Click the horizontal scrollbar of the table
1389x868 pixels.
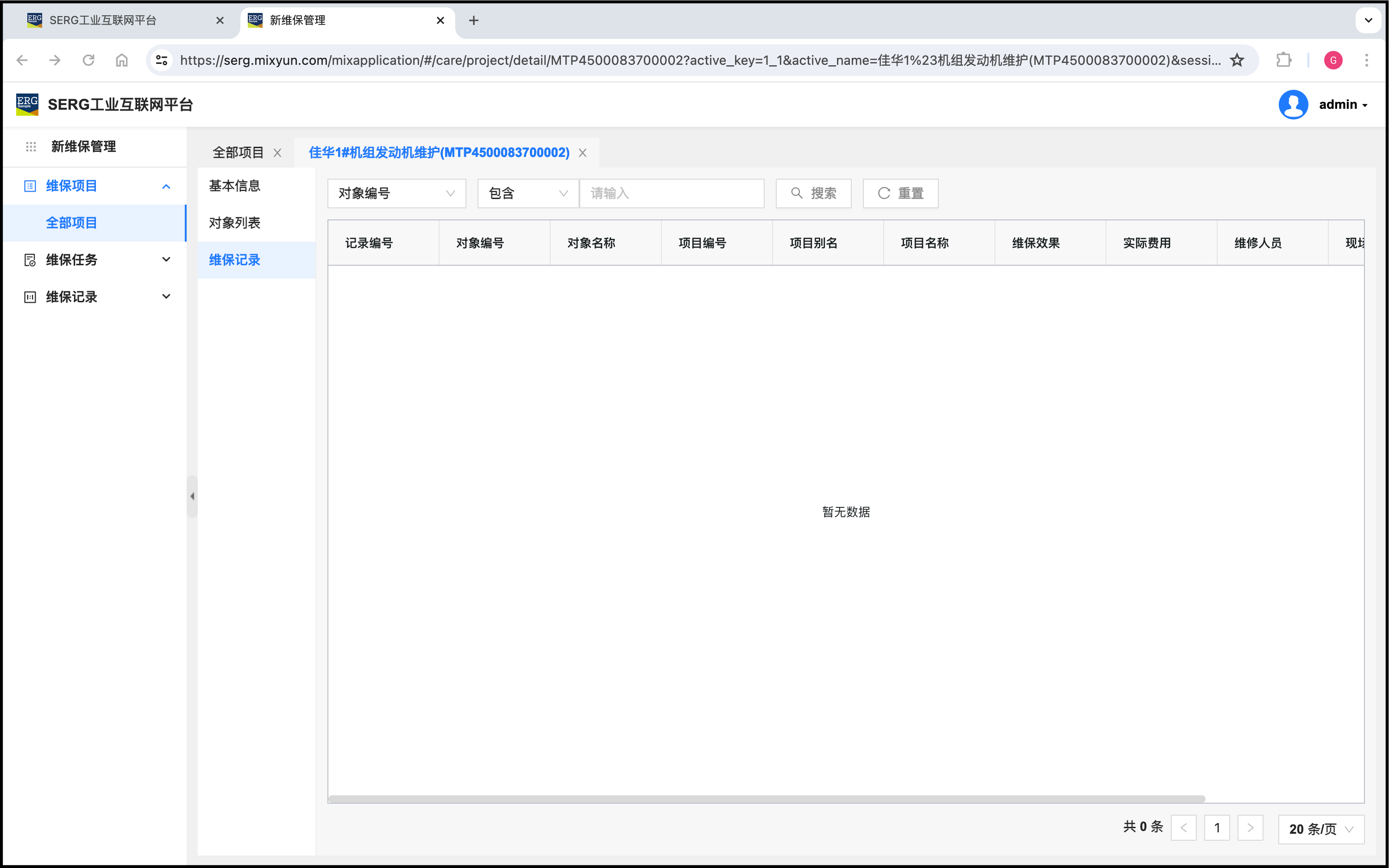point(766,799)
